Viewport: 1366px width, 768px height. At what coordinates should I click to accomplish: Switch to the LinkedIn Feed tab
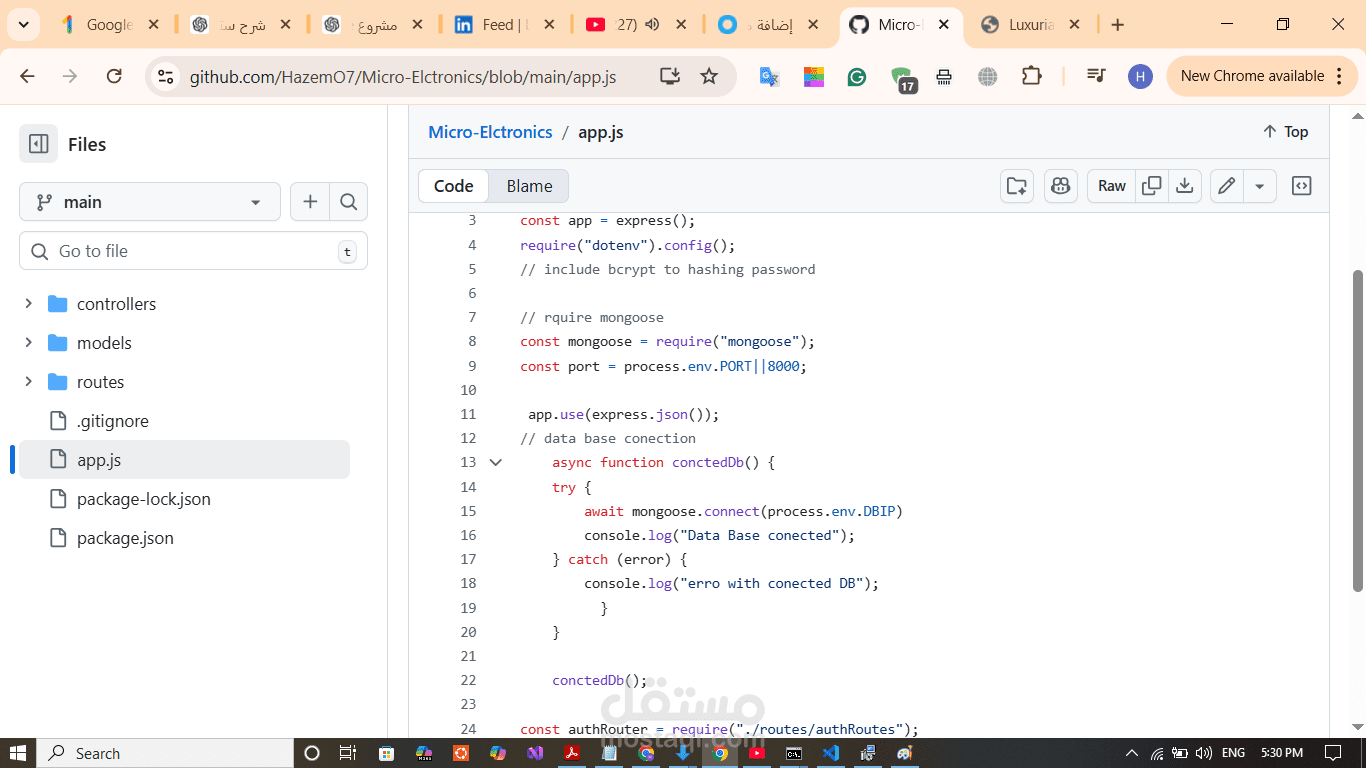coord(505,25)
